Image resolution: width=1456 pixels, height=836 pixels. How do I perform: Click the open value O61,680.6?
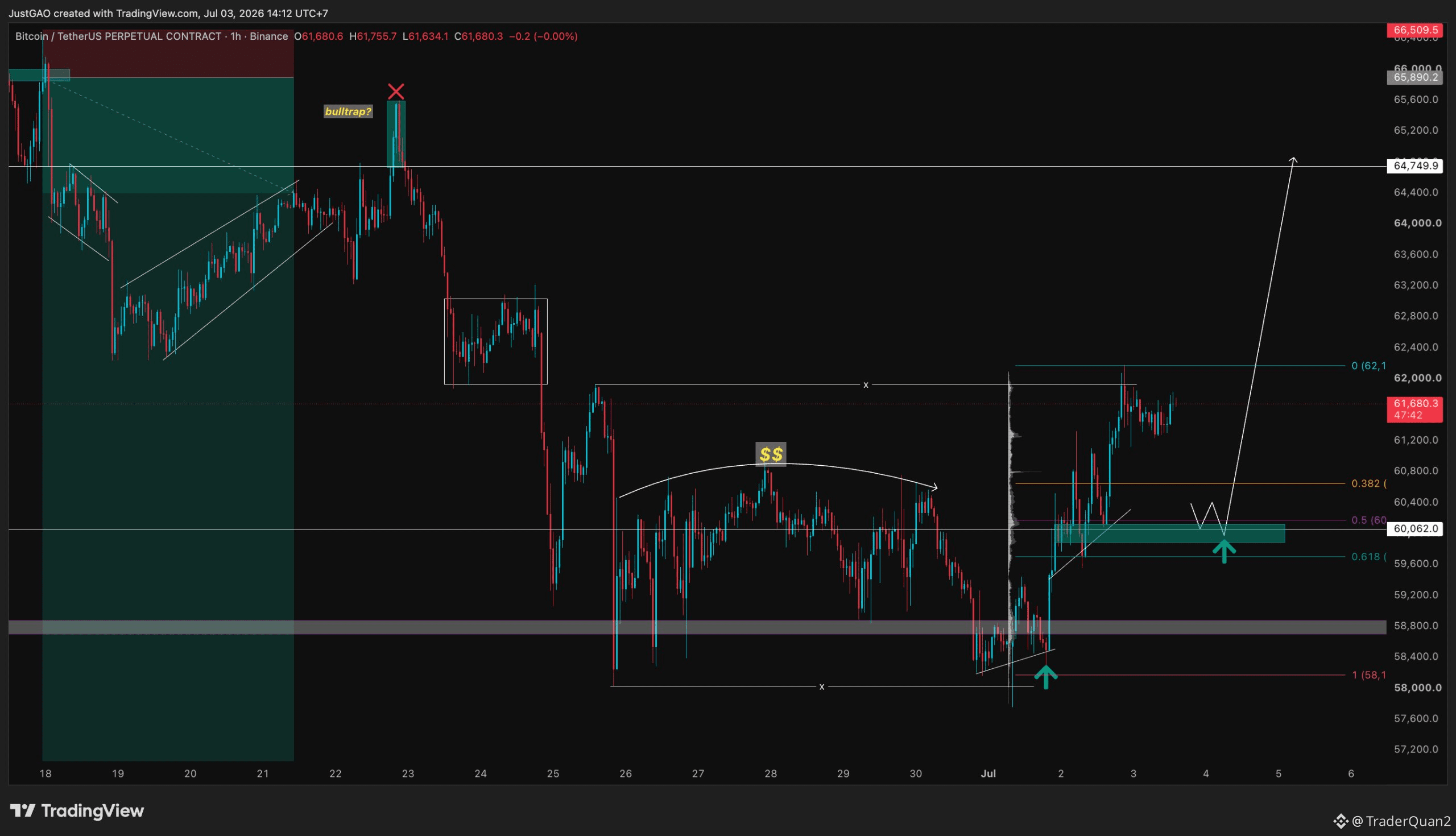tap(318, 36)
